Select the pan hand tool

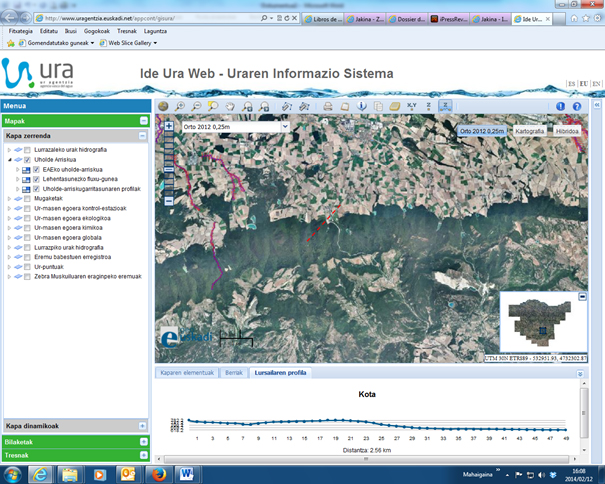tap(229, 106)
